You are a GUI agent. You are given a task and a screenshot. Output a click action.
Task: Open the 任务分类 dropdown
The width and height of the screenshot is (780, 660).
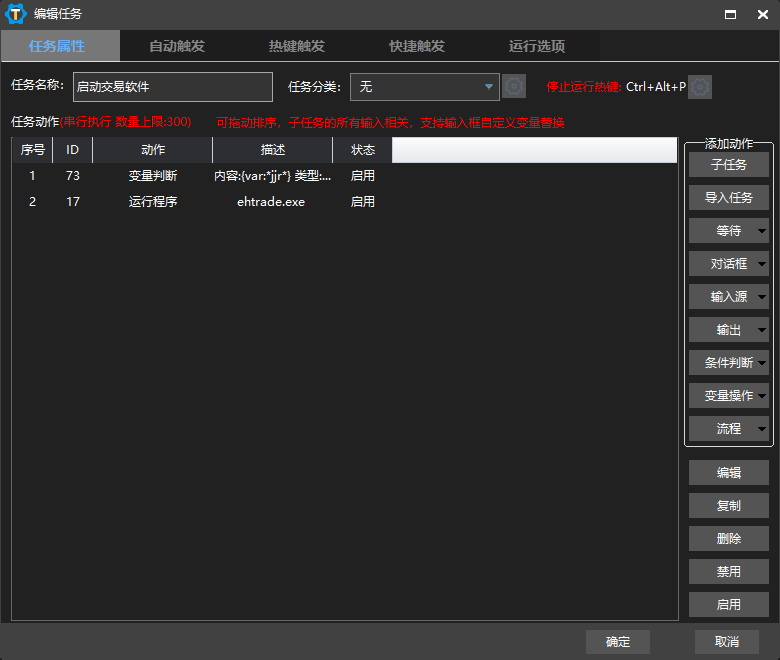tap(424, 87)
